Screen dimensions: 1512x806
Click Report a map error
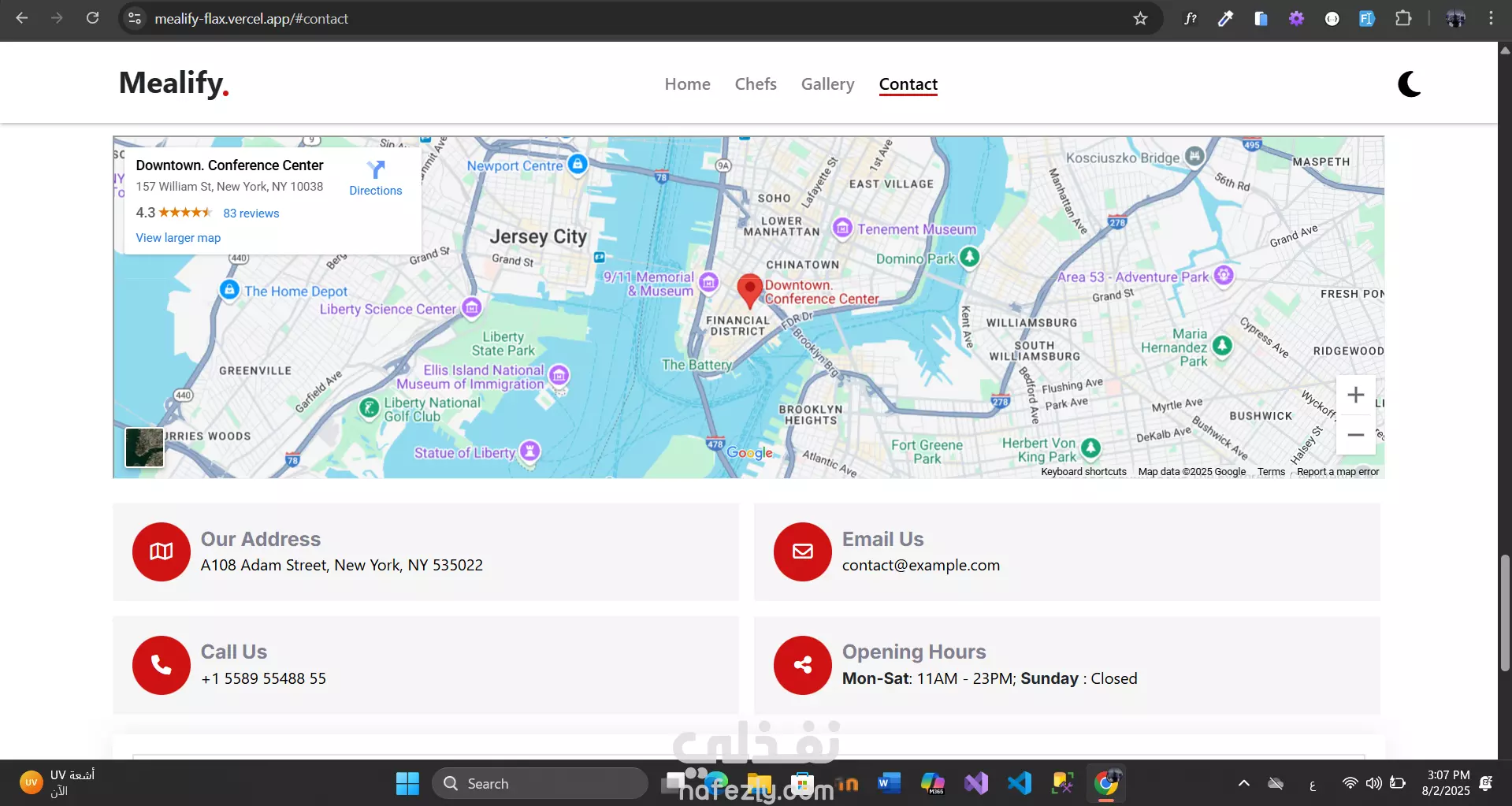(1338, 472)
